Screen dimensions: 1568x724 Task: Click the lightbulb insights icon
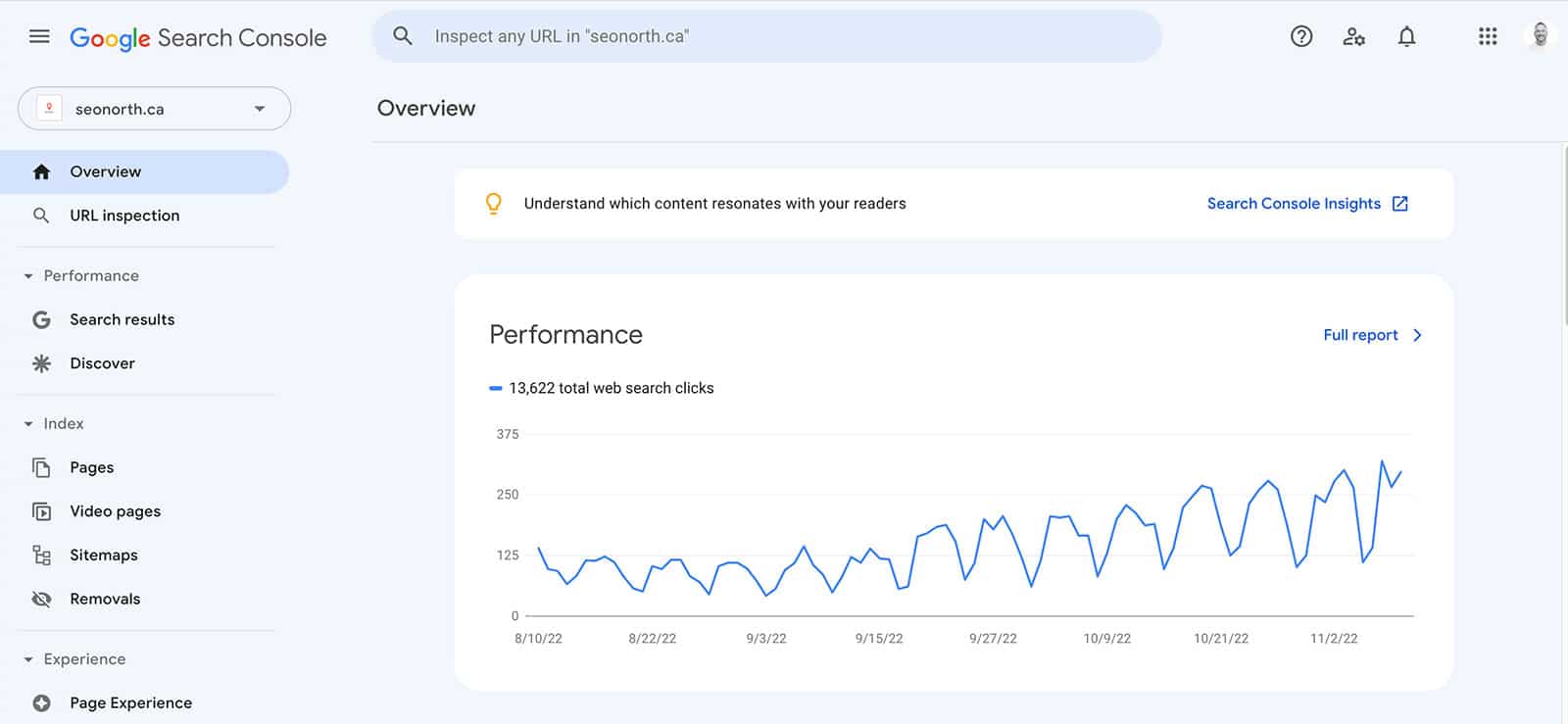pos(494,204)
